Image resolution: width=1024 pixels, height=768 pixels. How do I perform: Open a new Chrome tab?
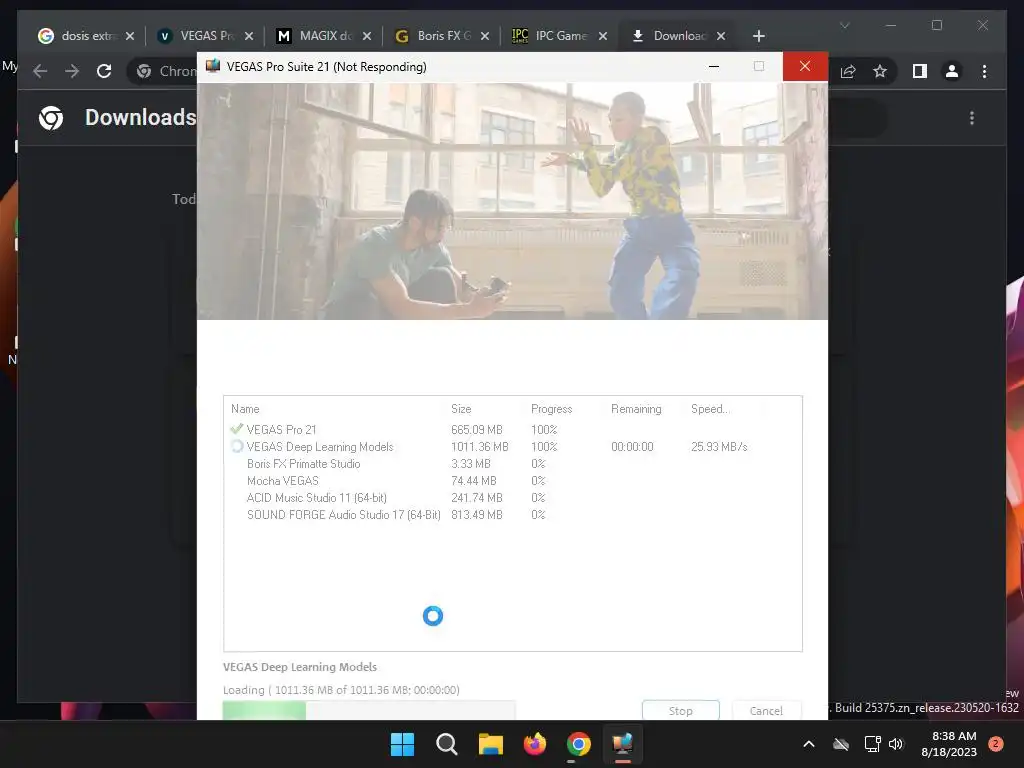(x=758, y=36)
